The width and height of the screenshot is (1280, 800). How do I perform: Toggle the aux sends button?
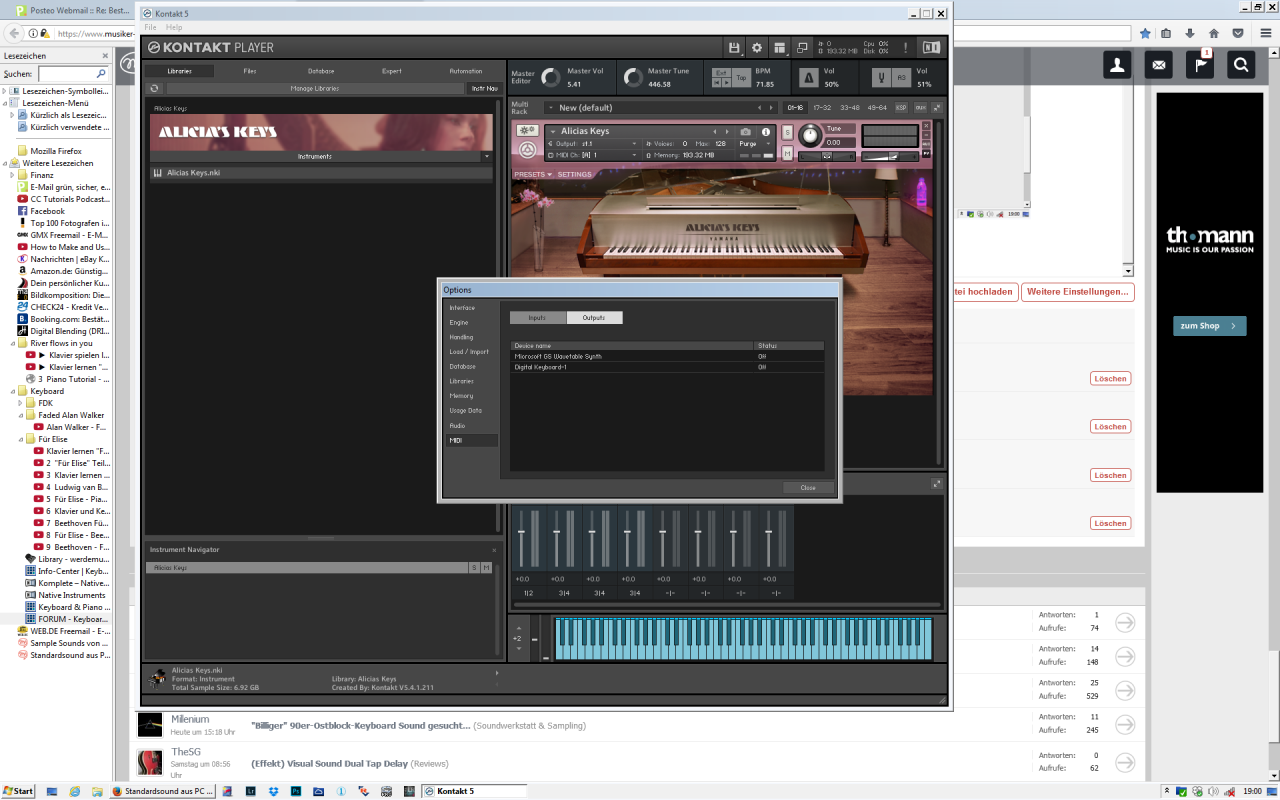click(x=919, y=108)
